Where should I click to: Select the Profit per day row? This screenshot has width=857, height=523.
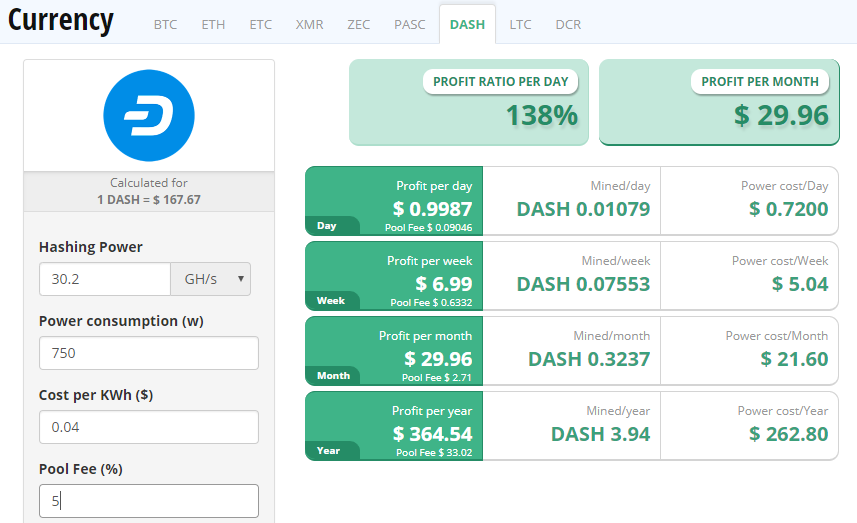click(572, 201)
